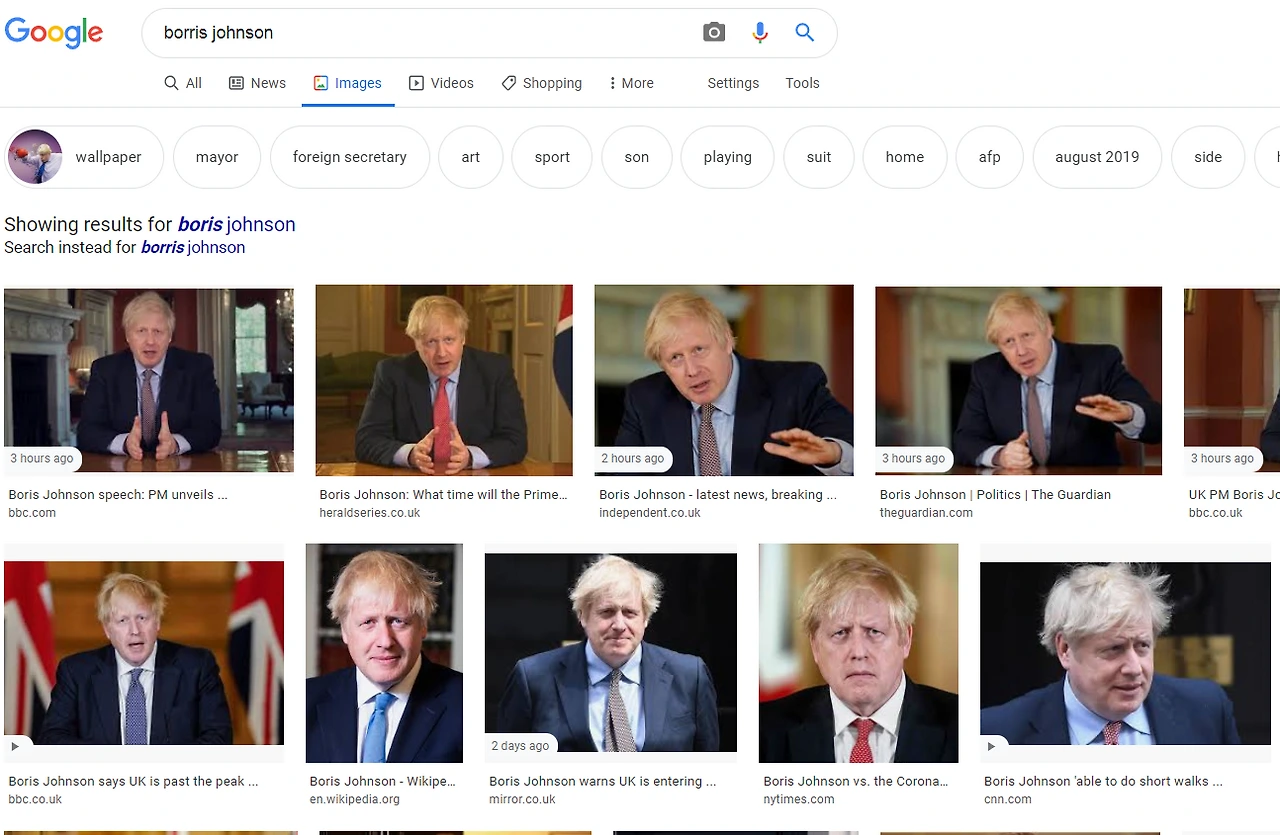Click the Google logo to return home
1280x835 pixels.
tap(54, 32)
